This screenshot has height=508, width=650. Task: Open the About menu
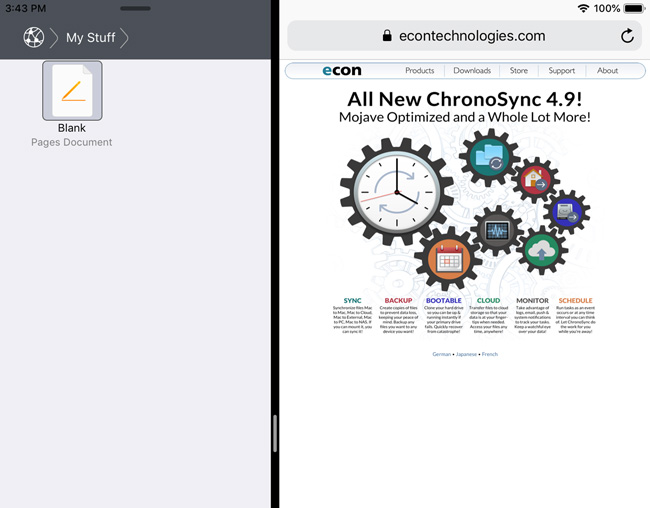tap(608, 71)
